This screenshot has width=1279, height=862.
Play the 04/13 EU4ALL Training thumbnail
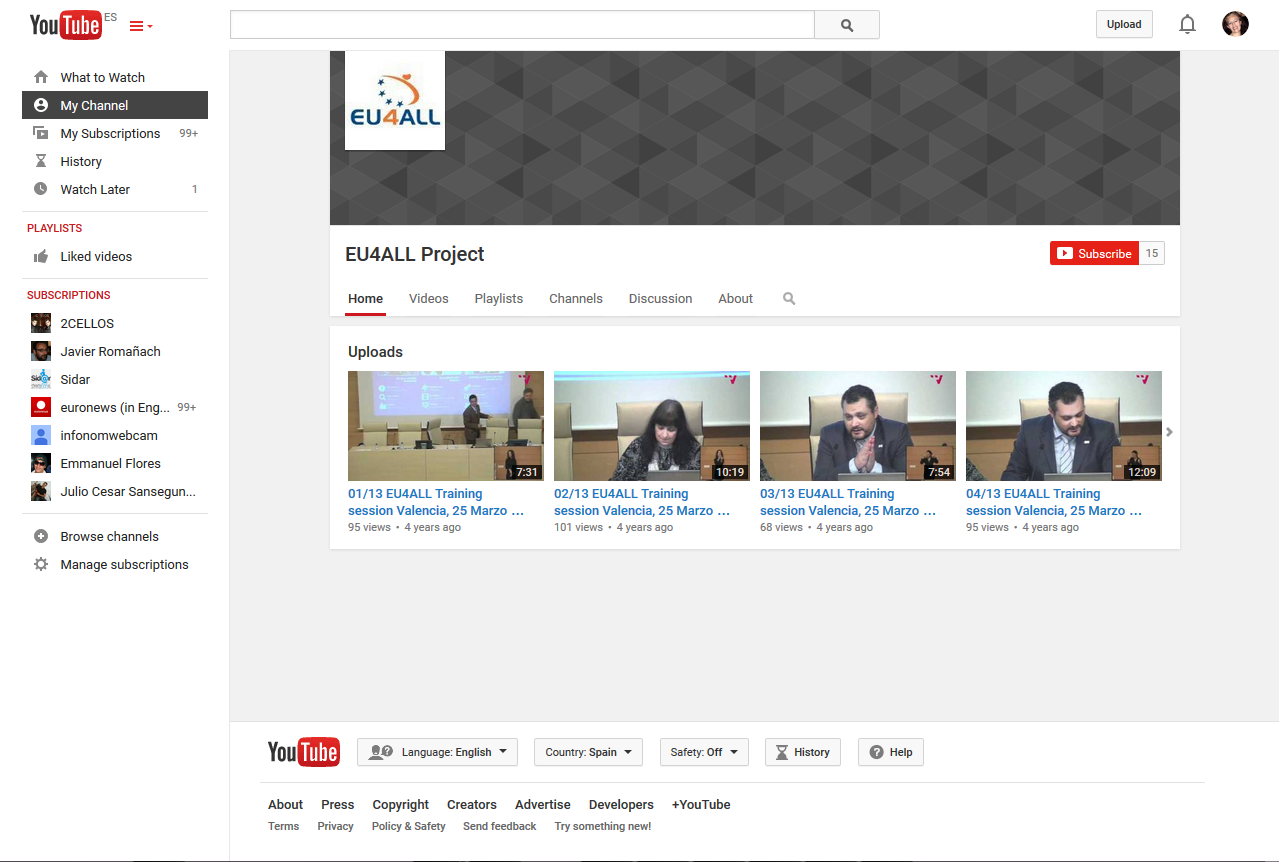(x=1064, y=426)
